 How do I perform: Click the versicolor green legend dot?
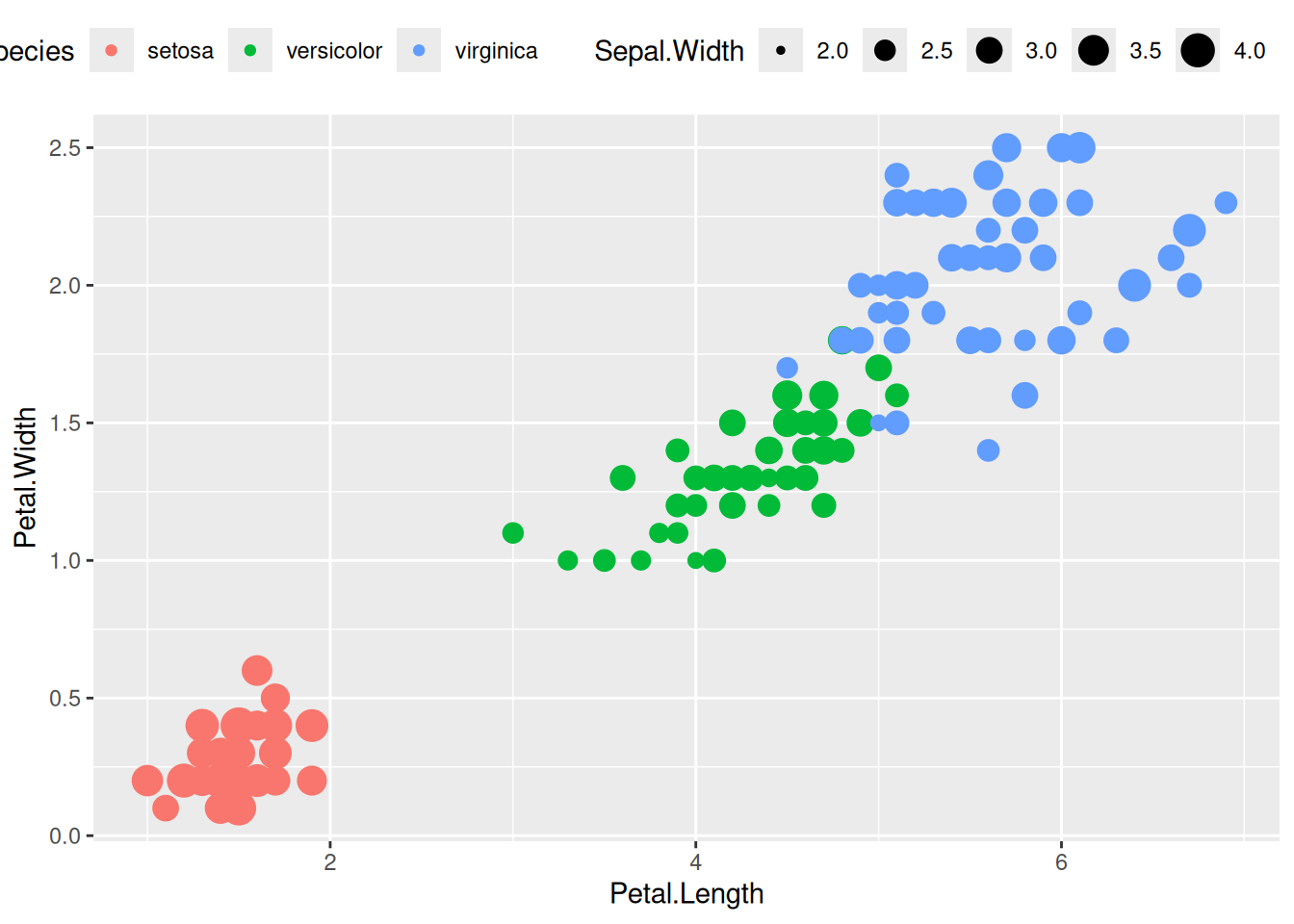click(250, 50)
